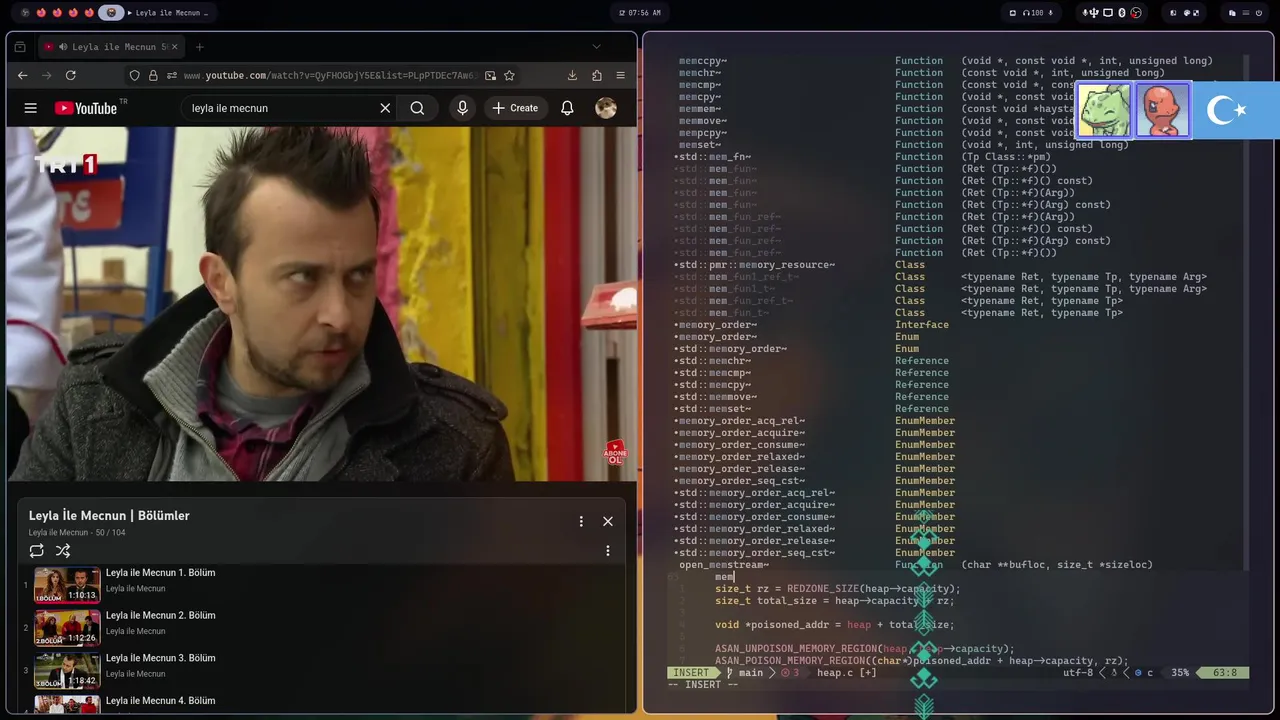Screen dimensions: 1280x720
Task: Open site permissions icon in address bar
Action: point(172,75)
